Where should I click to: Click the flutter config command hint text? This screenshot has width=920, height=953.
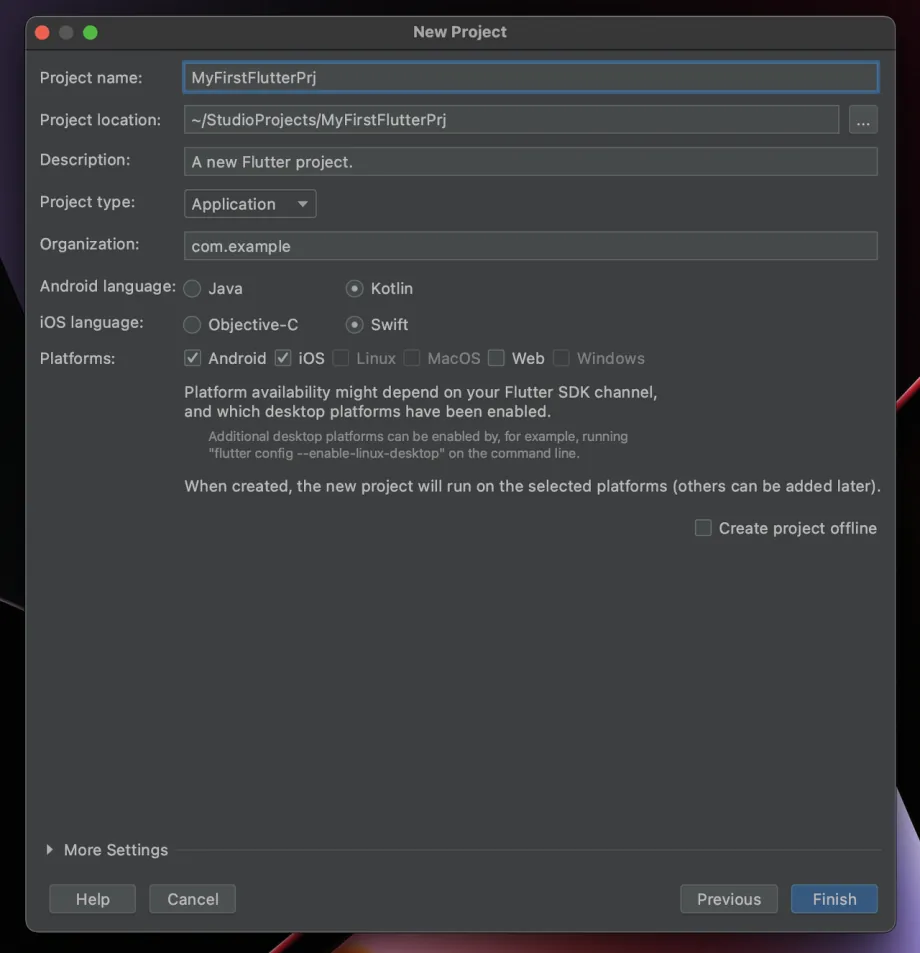coord(418,445)
